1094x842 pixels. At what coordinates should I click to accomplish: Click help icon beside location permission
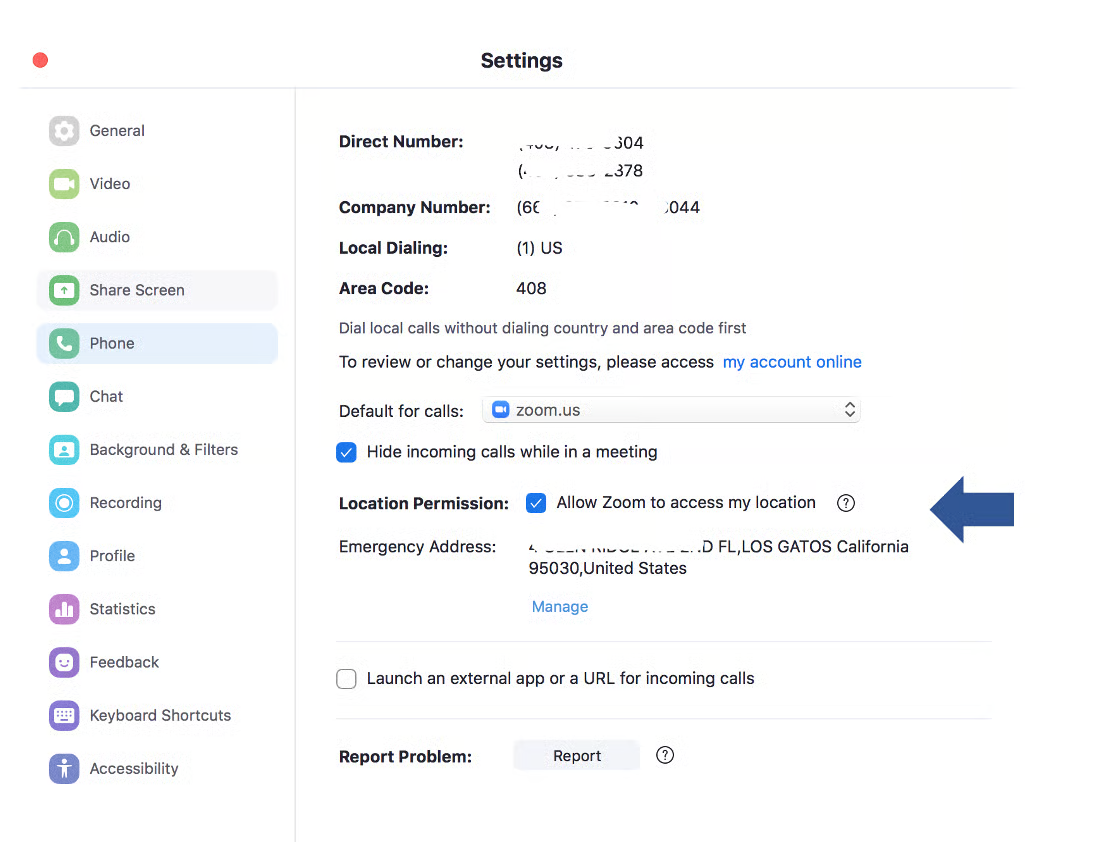(x=846, y=503)
